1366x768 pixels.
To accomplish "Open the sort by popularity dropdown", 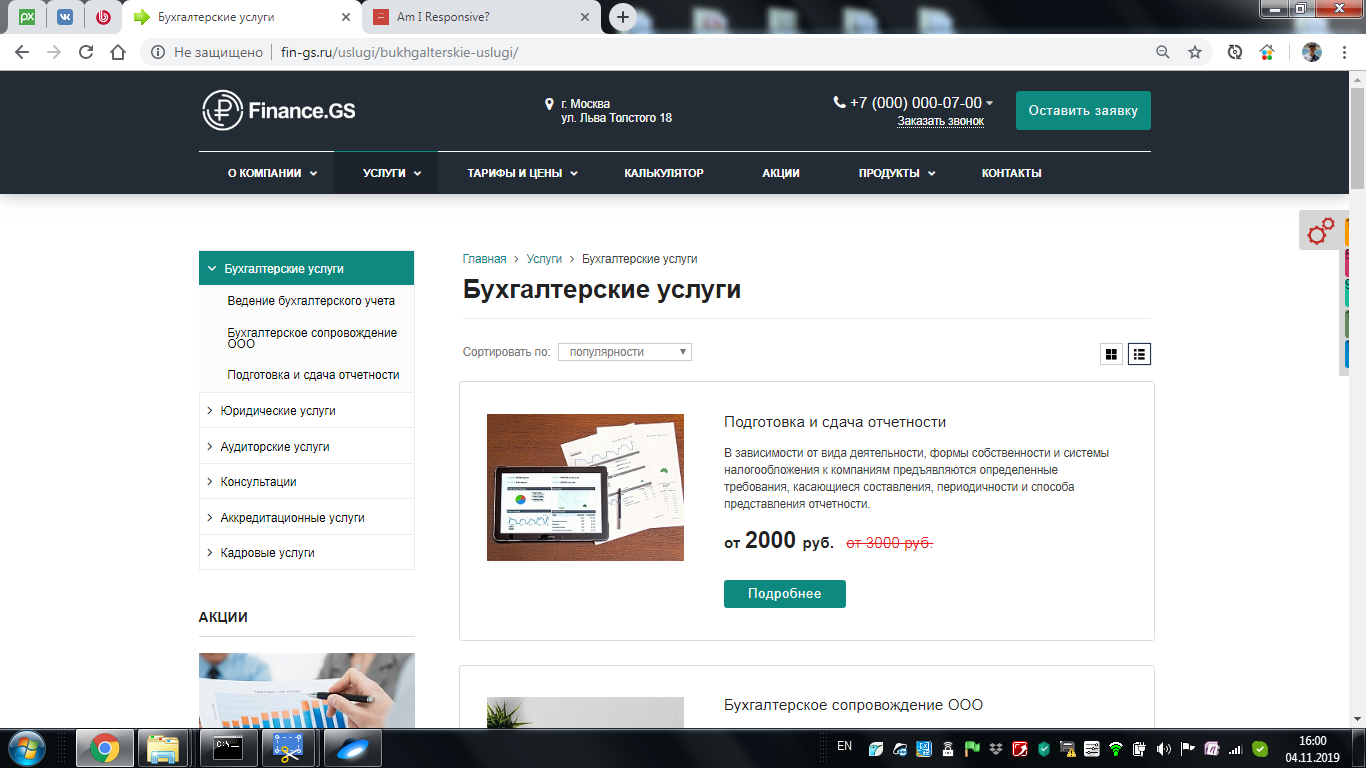I will pos(625,352).
